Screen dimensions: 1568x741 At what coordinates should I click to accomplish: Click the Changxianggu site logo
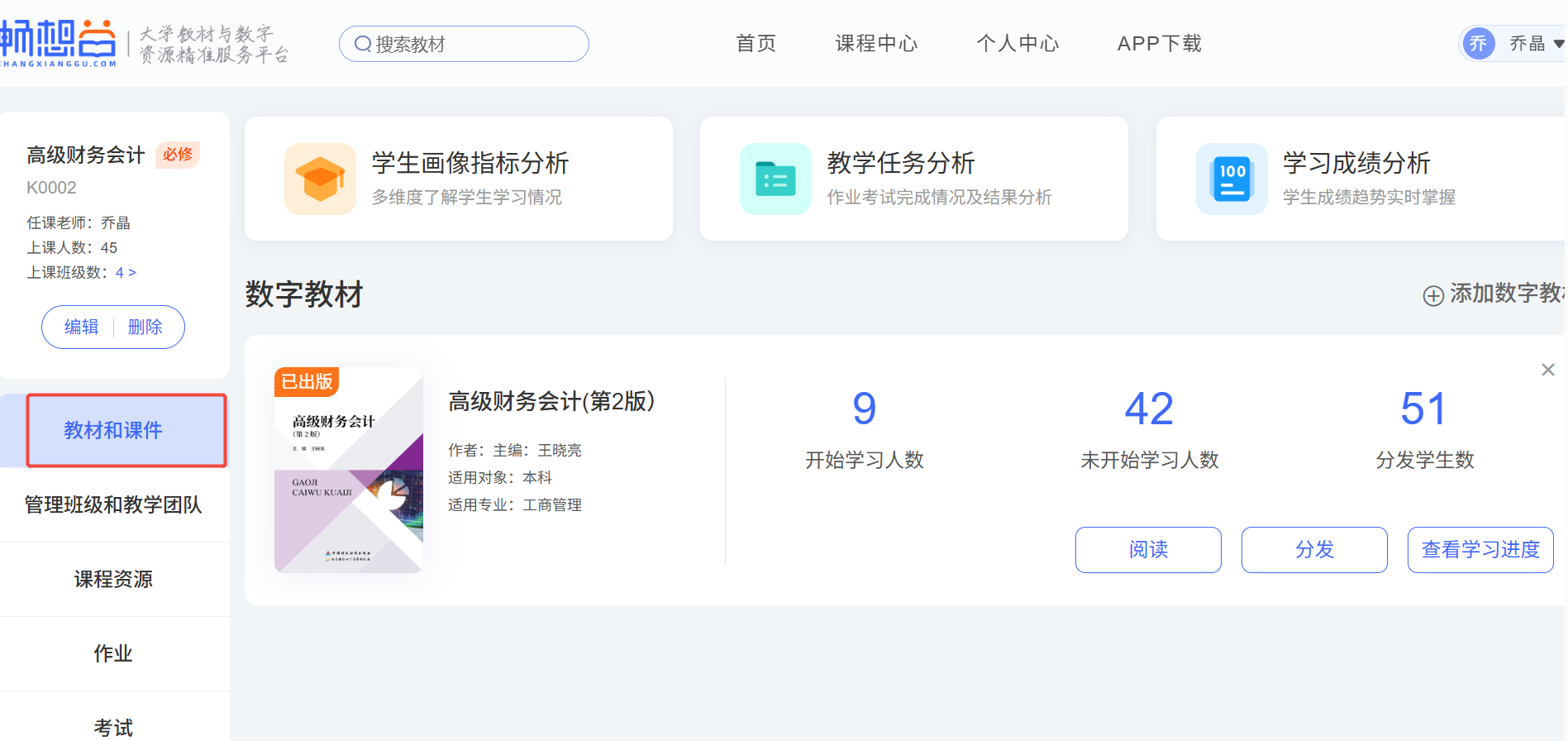pyautogui.click(x=59, y=43)
